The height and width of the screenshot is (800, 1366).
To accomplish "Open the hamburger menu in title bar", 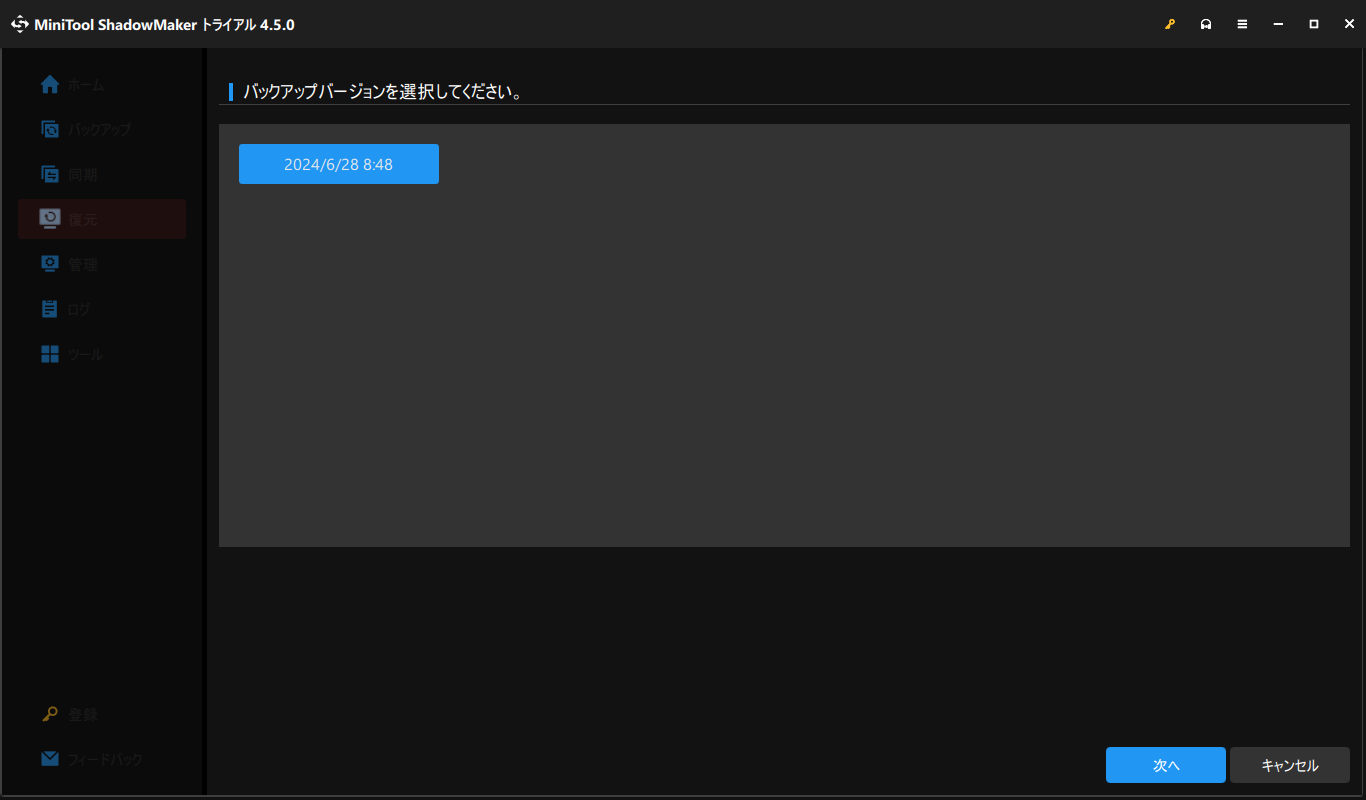I will (1242, 24).
